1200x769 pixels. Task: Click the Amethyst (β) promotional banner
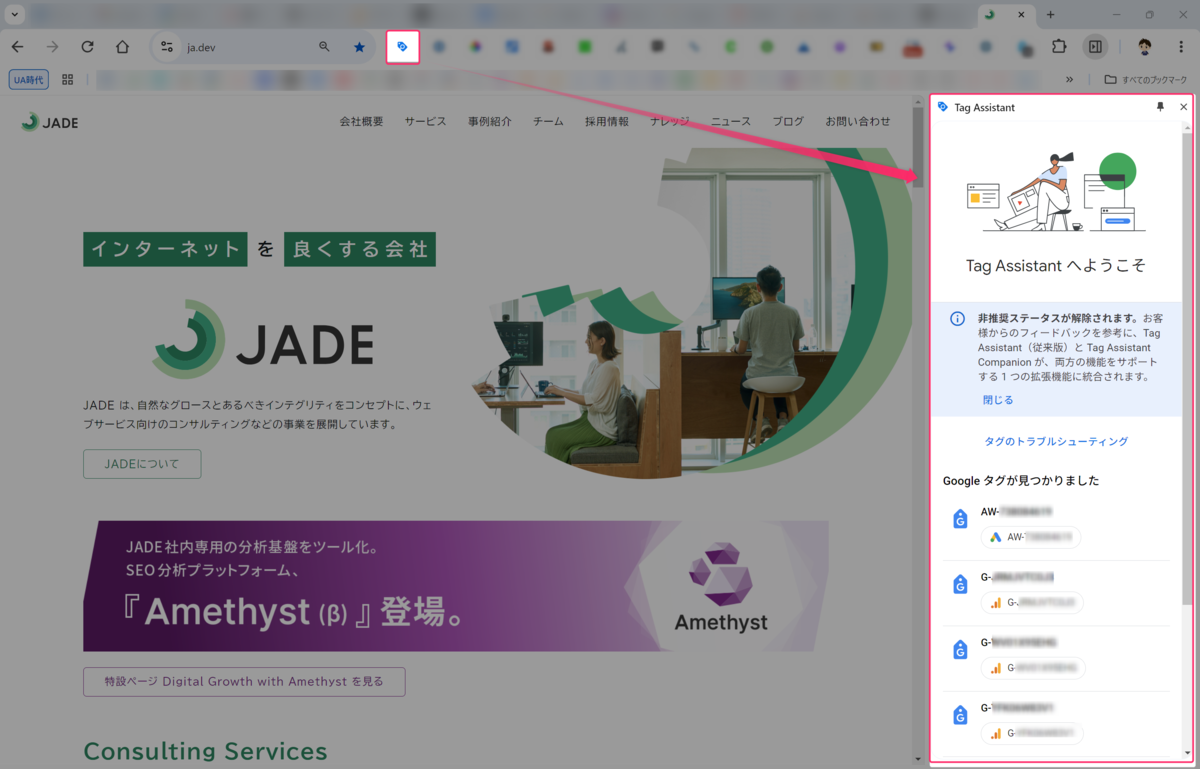[x=456, y=586]
